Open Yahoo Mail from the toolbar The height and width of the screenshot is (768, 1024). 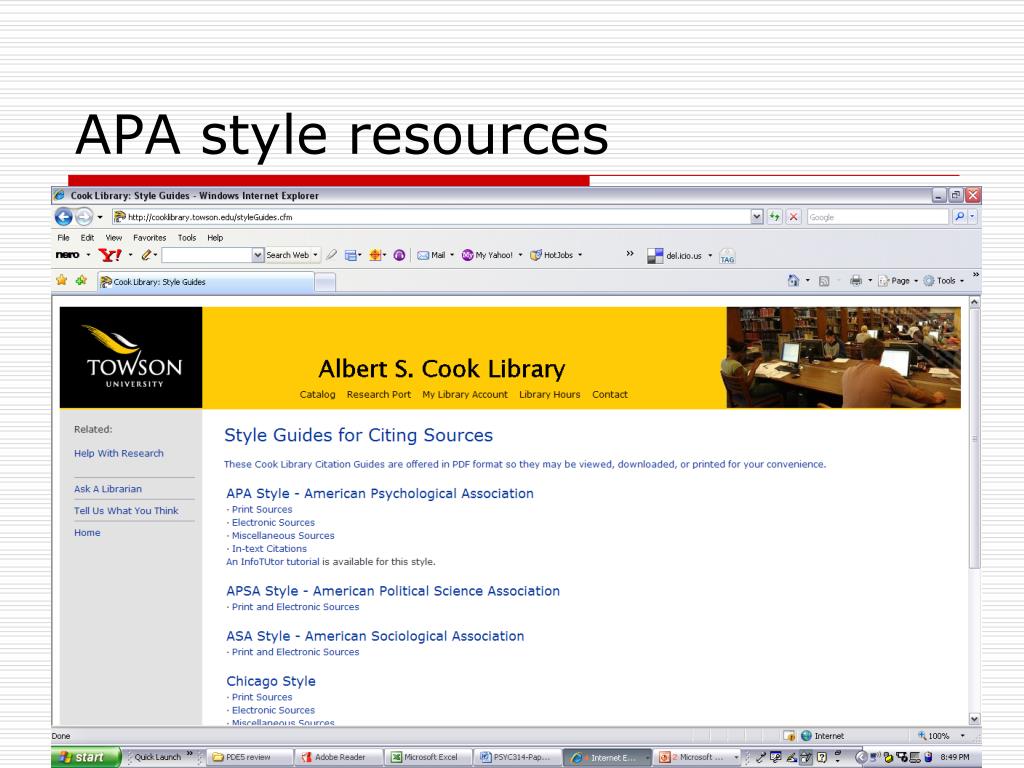[431, 255]
